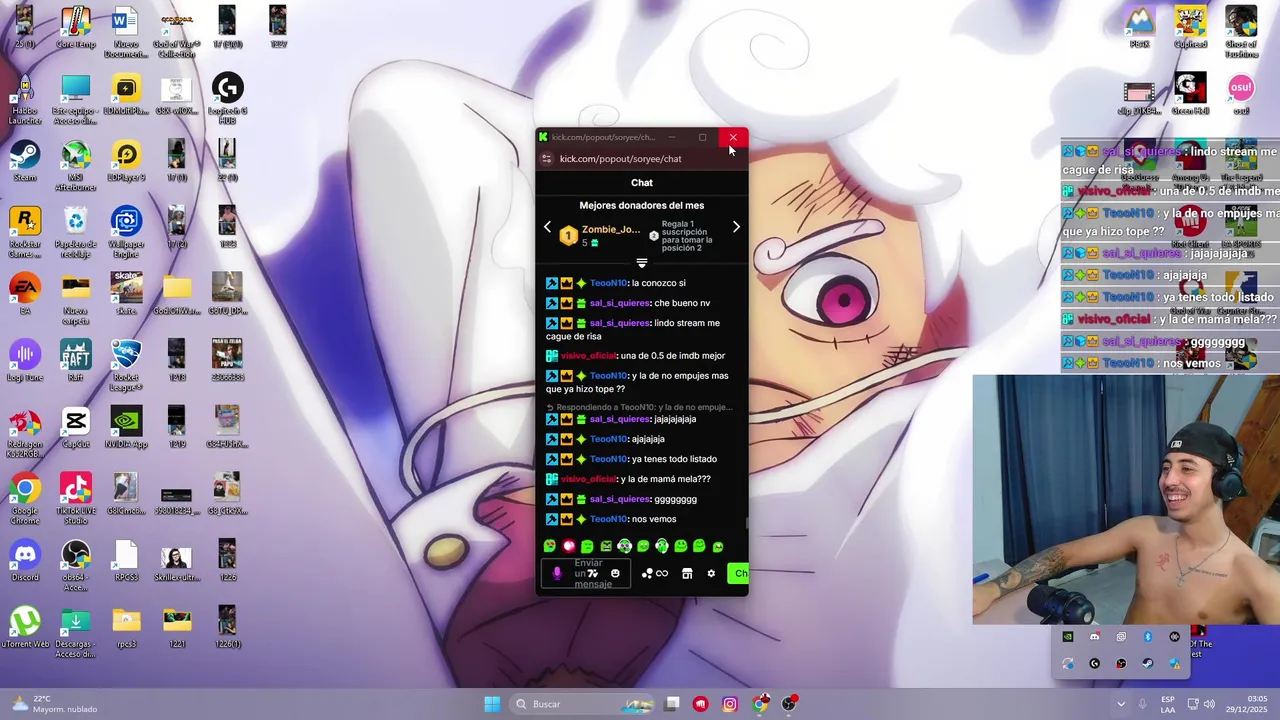
Task: Select the first green emote in quick row
Action: pos(549,546)
